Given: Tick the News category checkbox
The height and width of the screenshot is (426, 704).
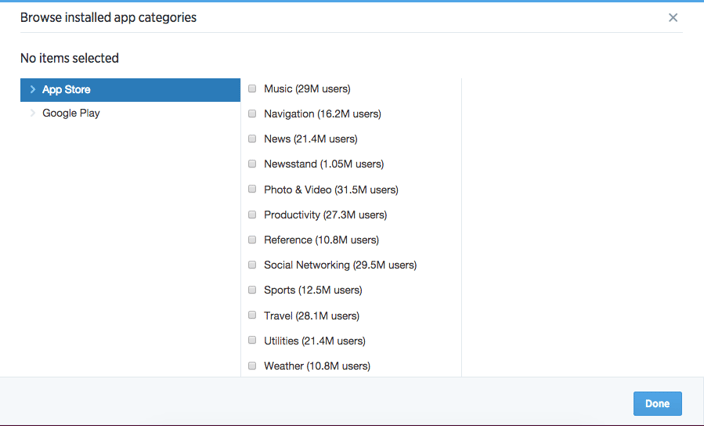Looking at the screenshot, I should point(252,139).
